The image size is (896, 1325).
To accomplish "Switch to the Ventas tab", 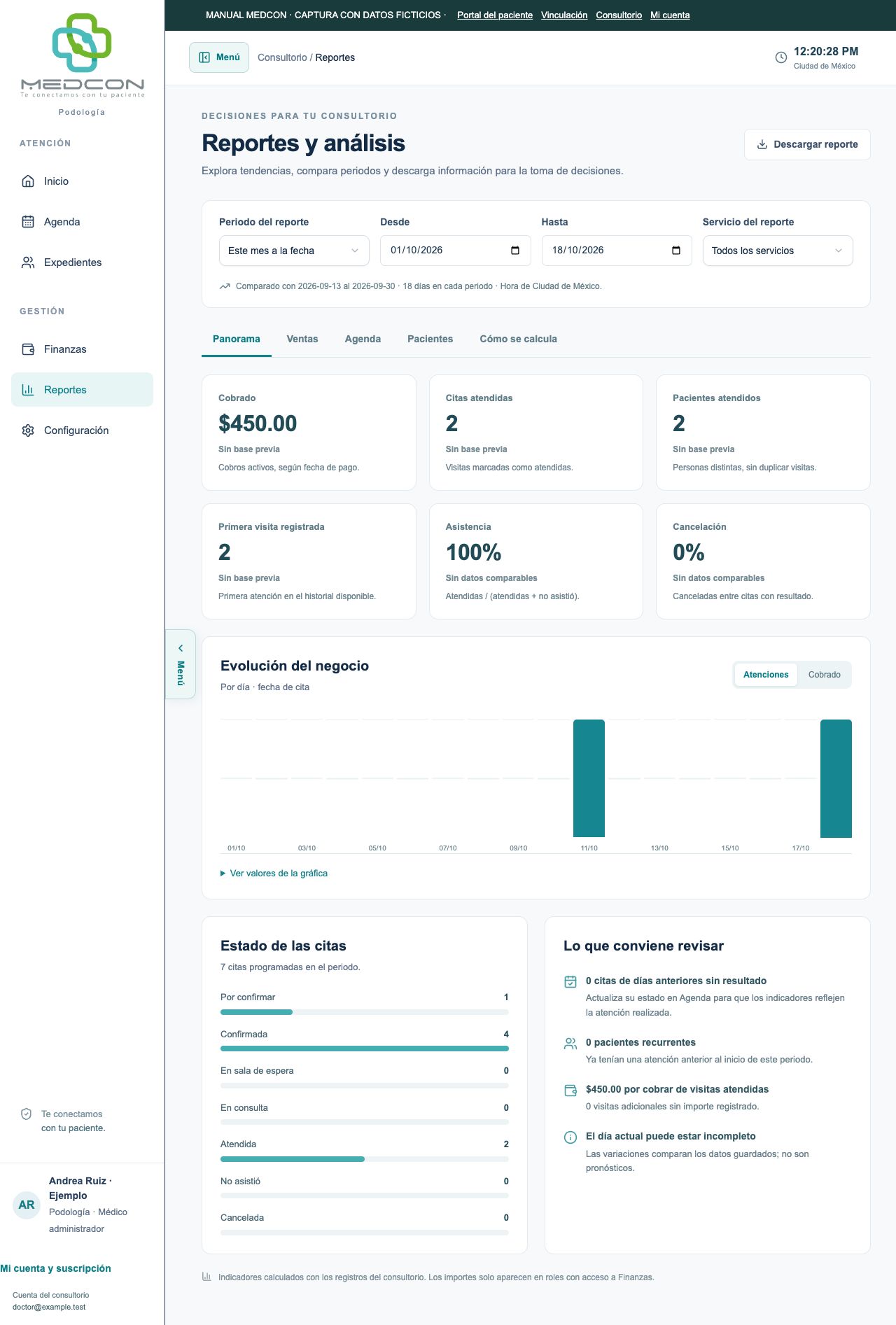I will point(302,339).
